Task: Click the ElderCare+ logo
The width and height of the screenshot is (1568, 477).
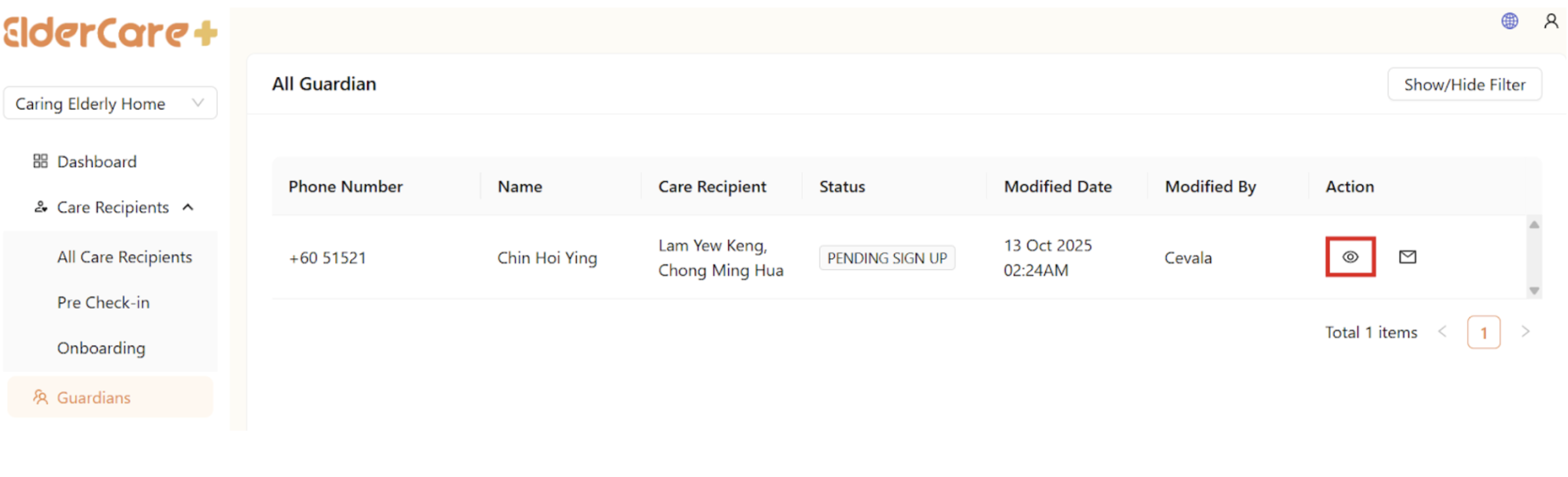Action: point(110,33)
